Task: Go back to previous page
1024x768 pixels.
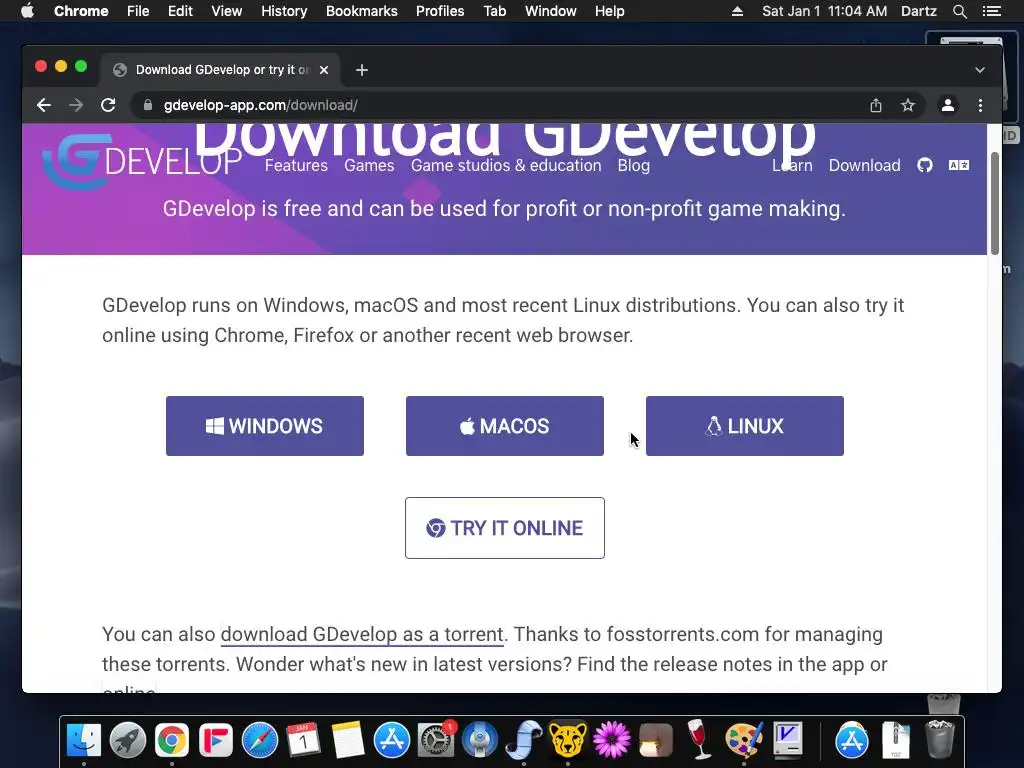Action: [44, 105]
